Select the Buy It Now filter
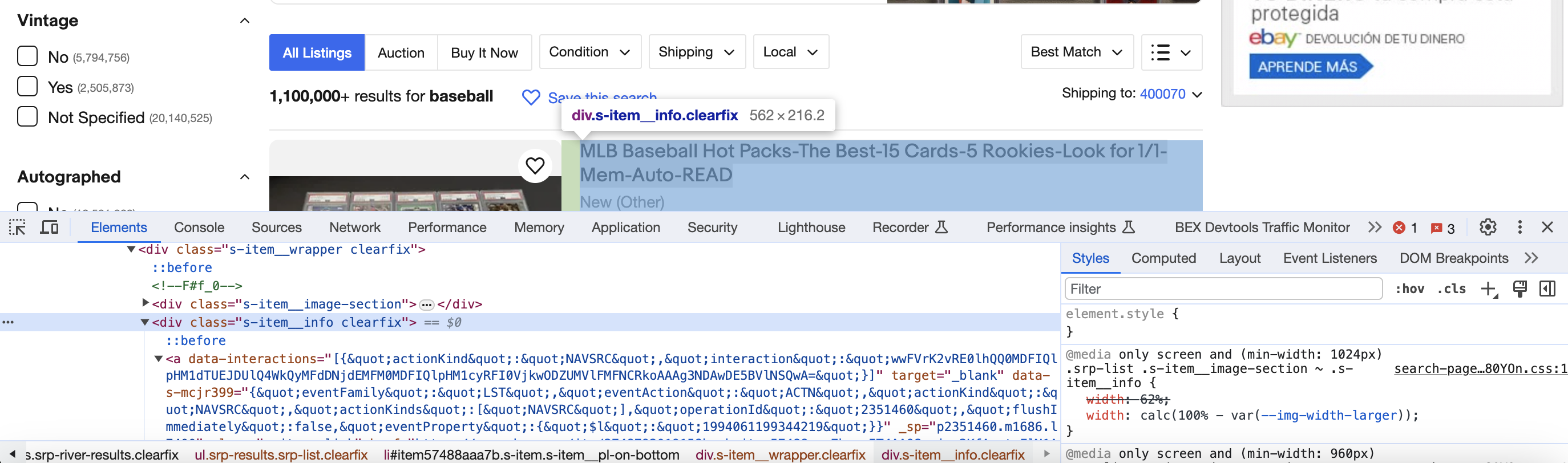This screenshot has height=463, width=1568. (x=484, y=52)
